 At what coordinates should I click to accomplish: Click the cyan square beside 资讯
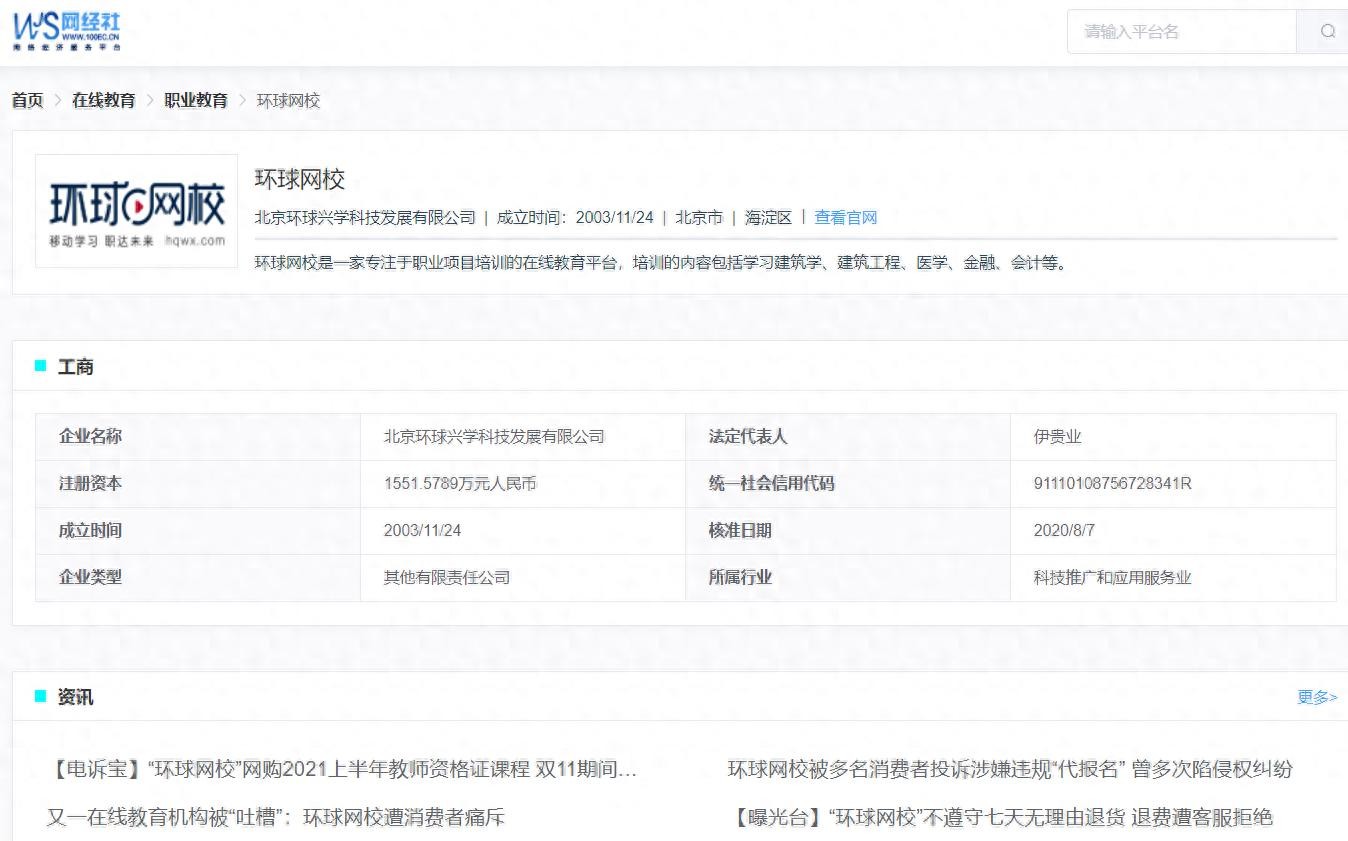pyautogui.click(x=41, y=696)
